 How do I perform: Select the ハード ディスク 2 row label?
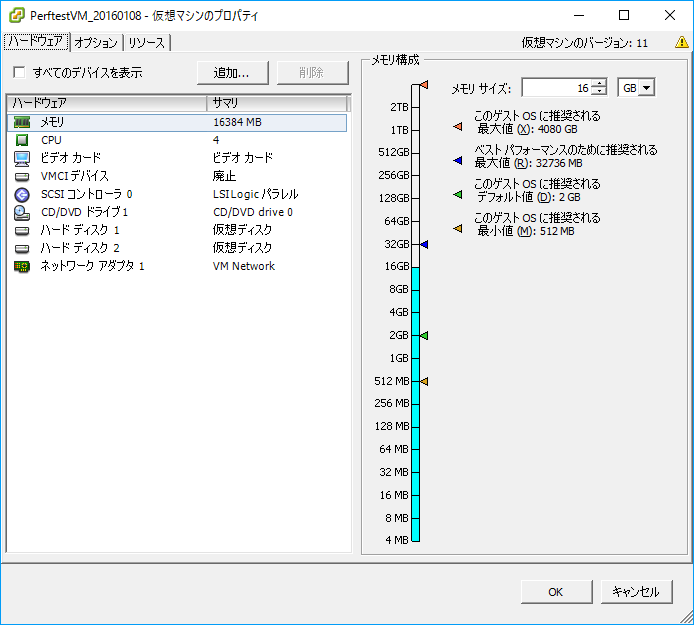80,248
